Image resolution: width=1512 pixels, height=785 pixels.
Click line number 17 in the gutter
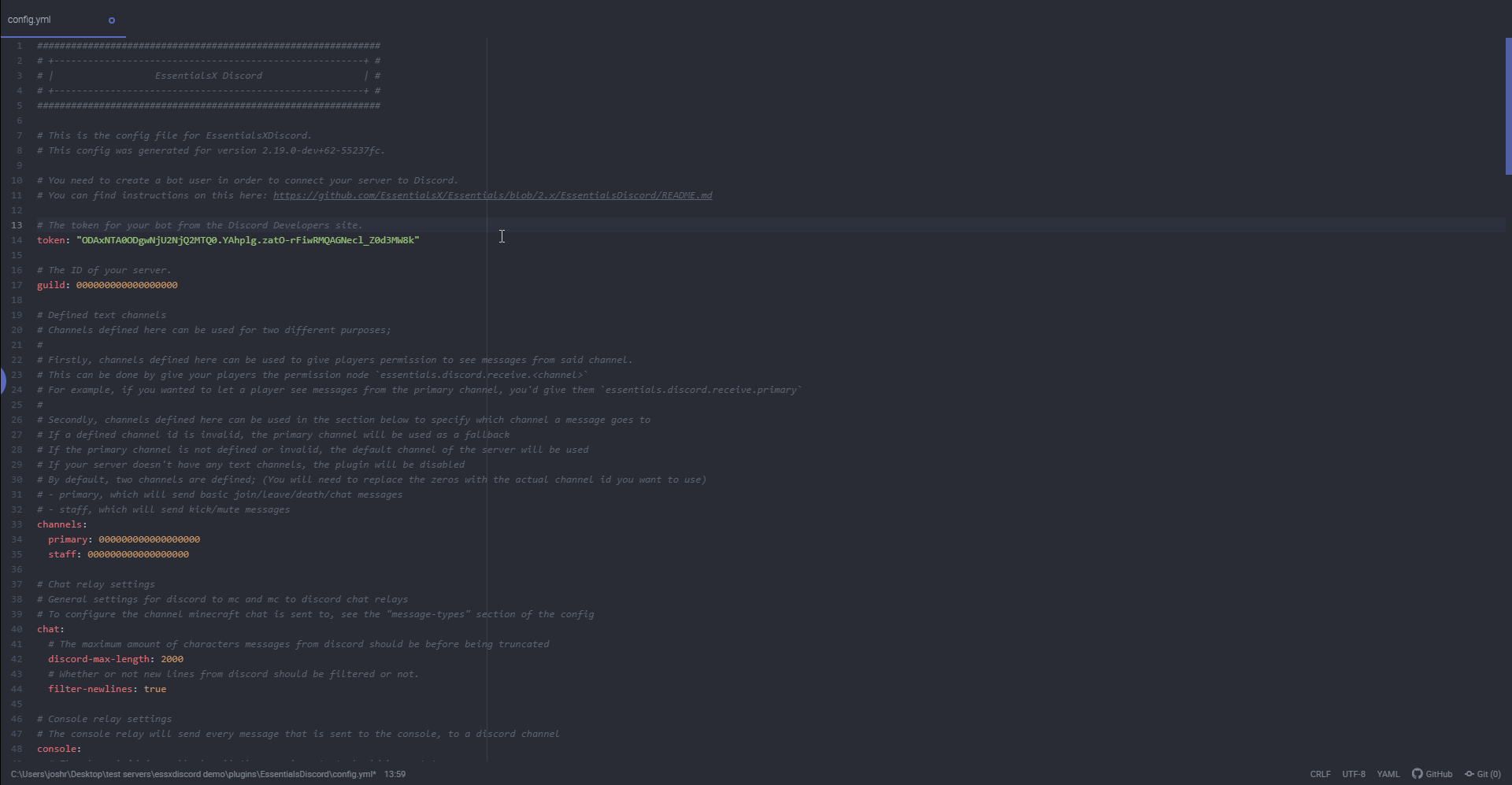17,285
